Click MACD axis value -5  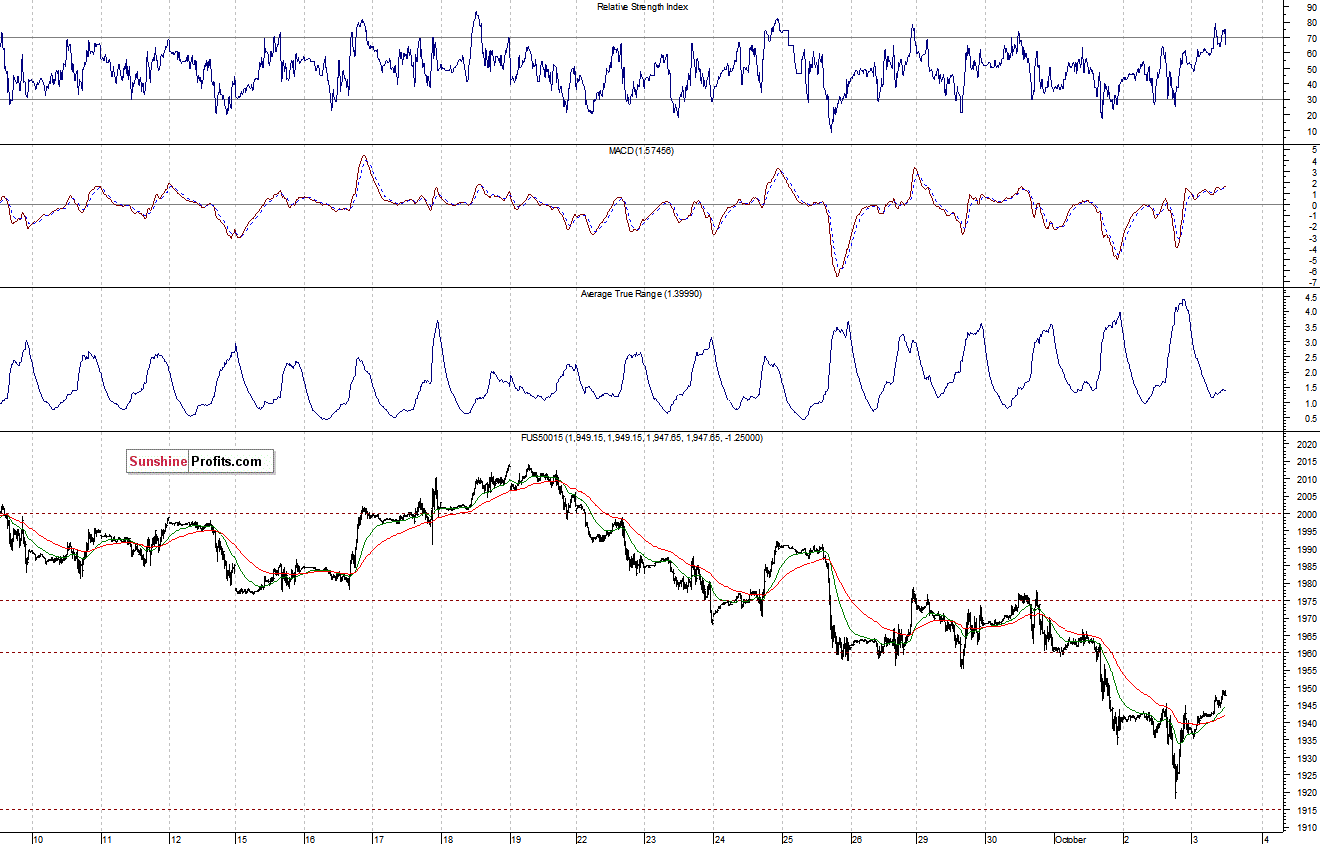pyautogui.click(x=1311, y=260)
